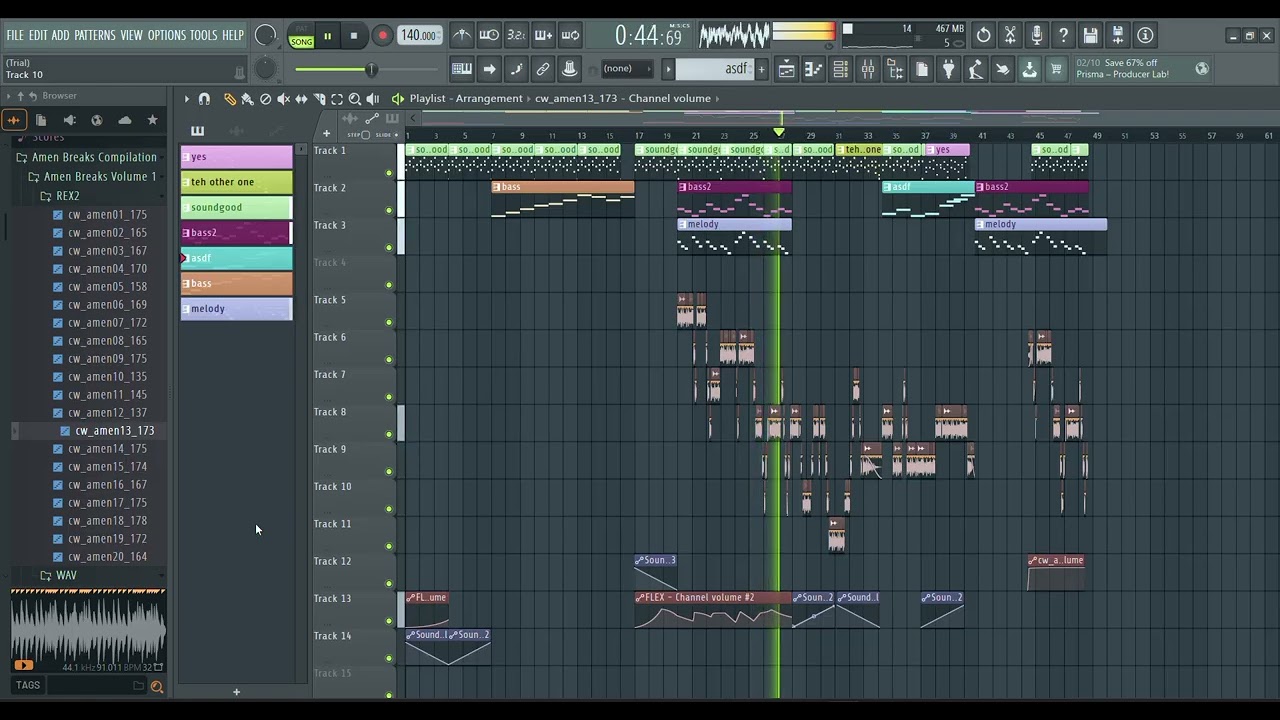
Task: Mute Track 12 using its green LED
Action: coord(389,583)
